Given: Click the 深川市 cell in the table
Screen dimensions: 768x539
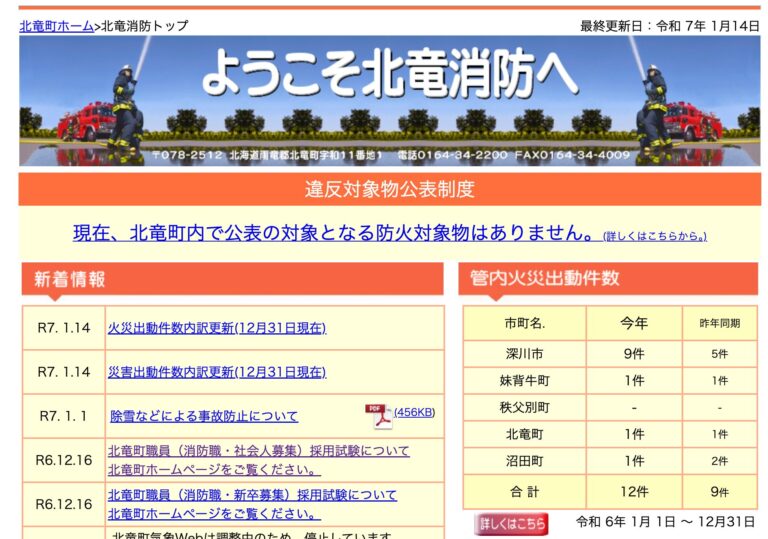Looking at the screenshot, I should tap(525, 354).
